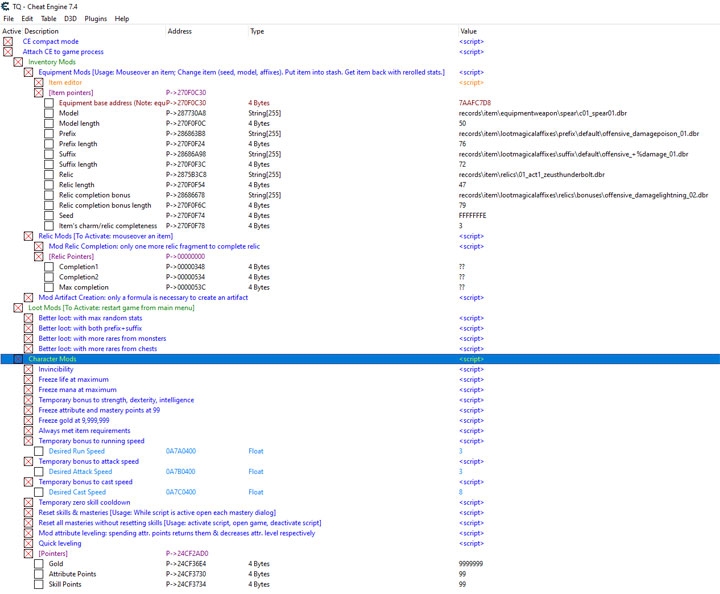Check the Seed entry checkbox
Viewport: 720px width, 594px height.
49,216
